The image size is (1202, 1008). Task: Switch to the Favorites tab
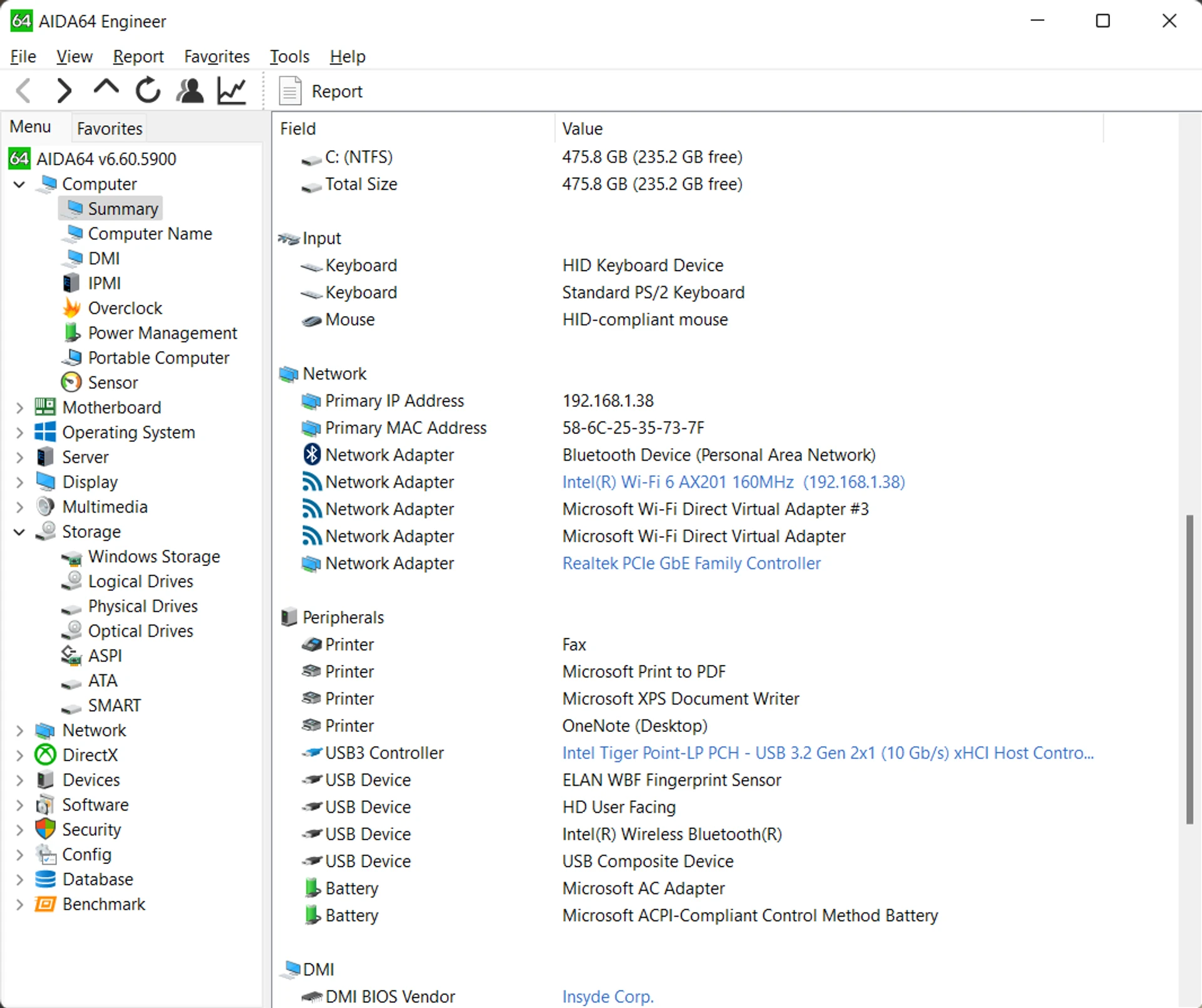[110, 128]
